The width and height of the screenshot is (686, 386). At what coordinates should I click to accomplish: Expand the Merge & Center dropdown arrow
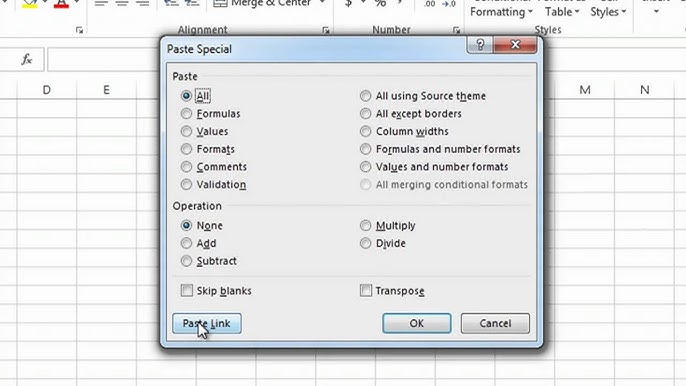(x=322, y=3)
